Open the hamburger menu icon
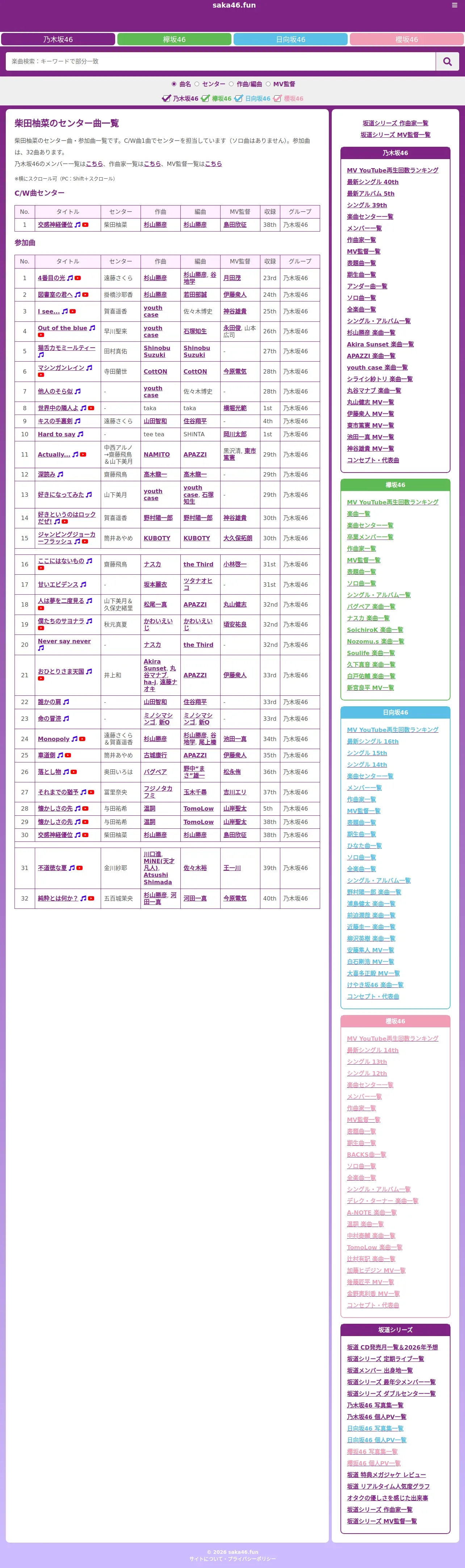465x1568 pixels. (454, 5)
